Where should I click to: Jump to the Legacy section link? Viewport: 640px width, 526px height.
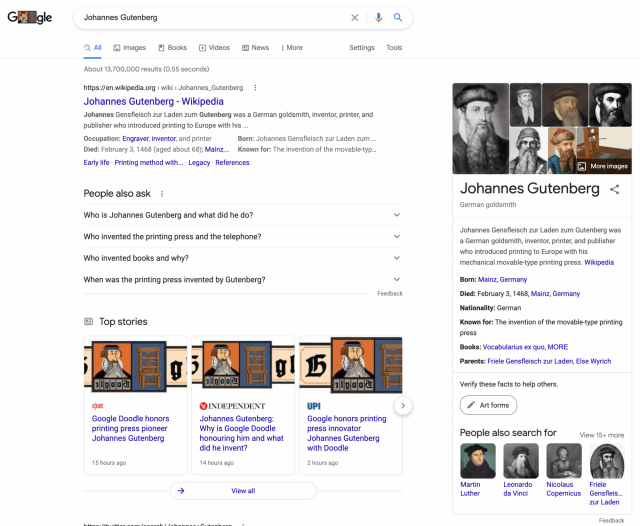click(x=199, y=162)
